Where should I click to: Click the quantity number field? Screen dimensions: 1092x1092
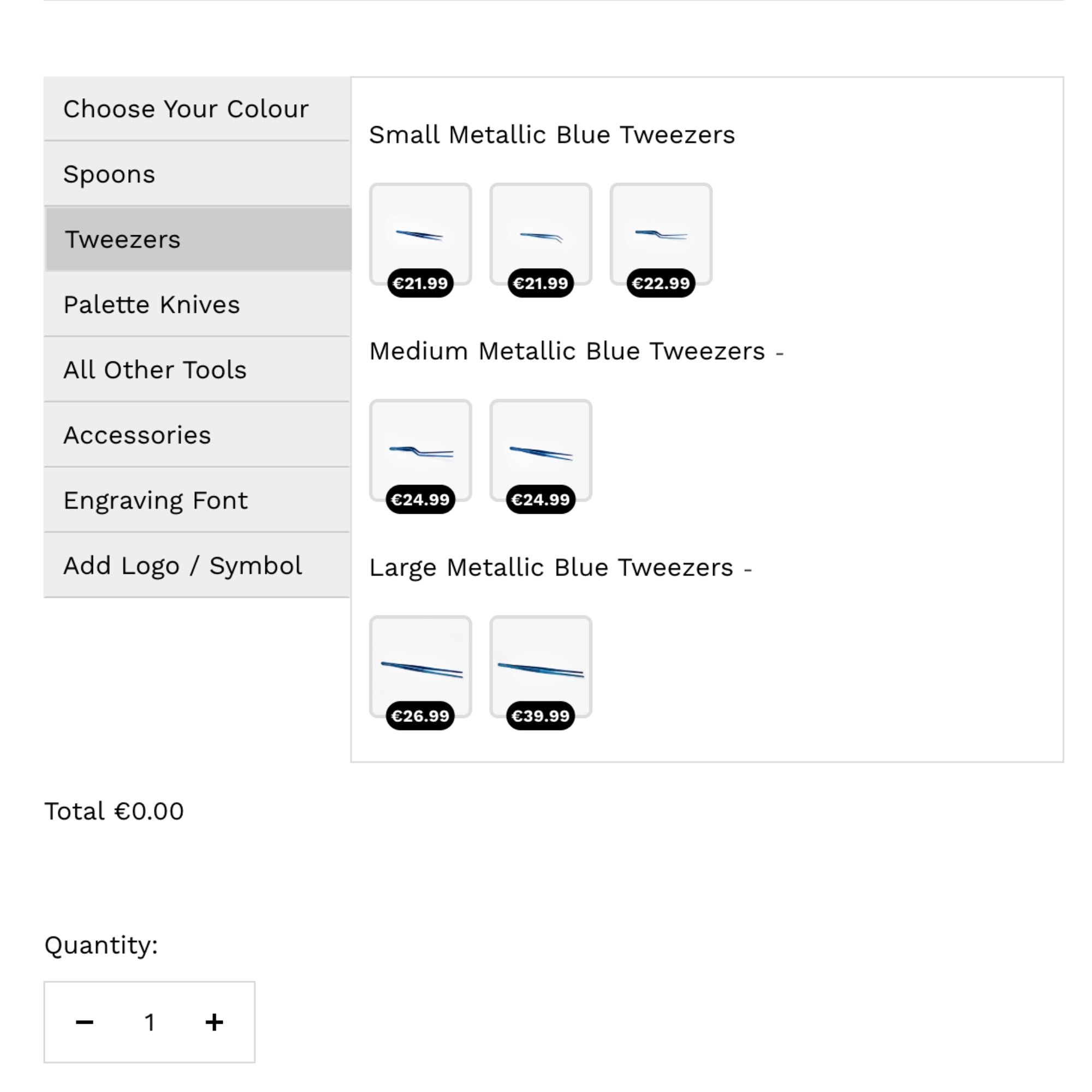(149, 1022)
